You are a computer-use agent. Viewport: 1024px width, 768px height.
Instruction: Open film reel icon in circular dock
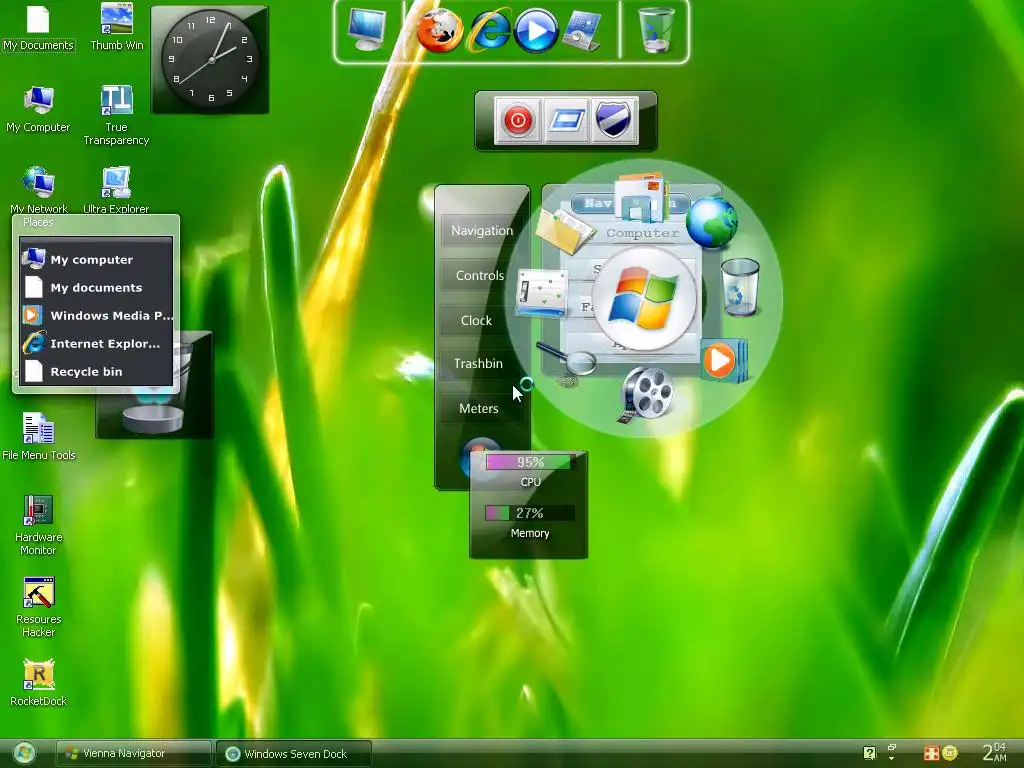646,394
